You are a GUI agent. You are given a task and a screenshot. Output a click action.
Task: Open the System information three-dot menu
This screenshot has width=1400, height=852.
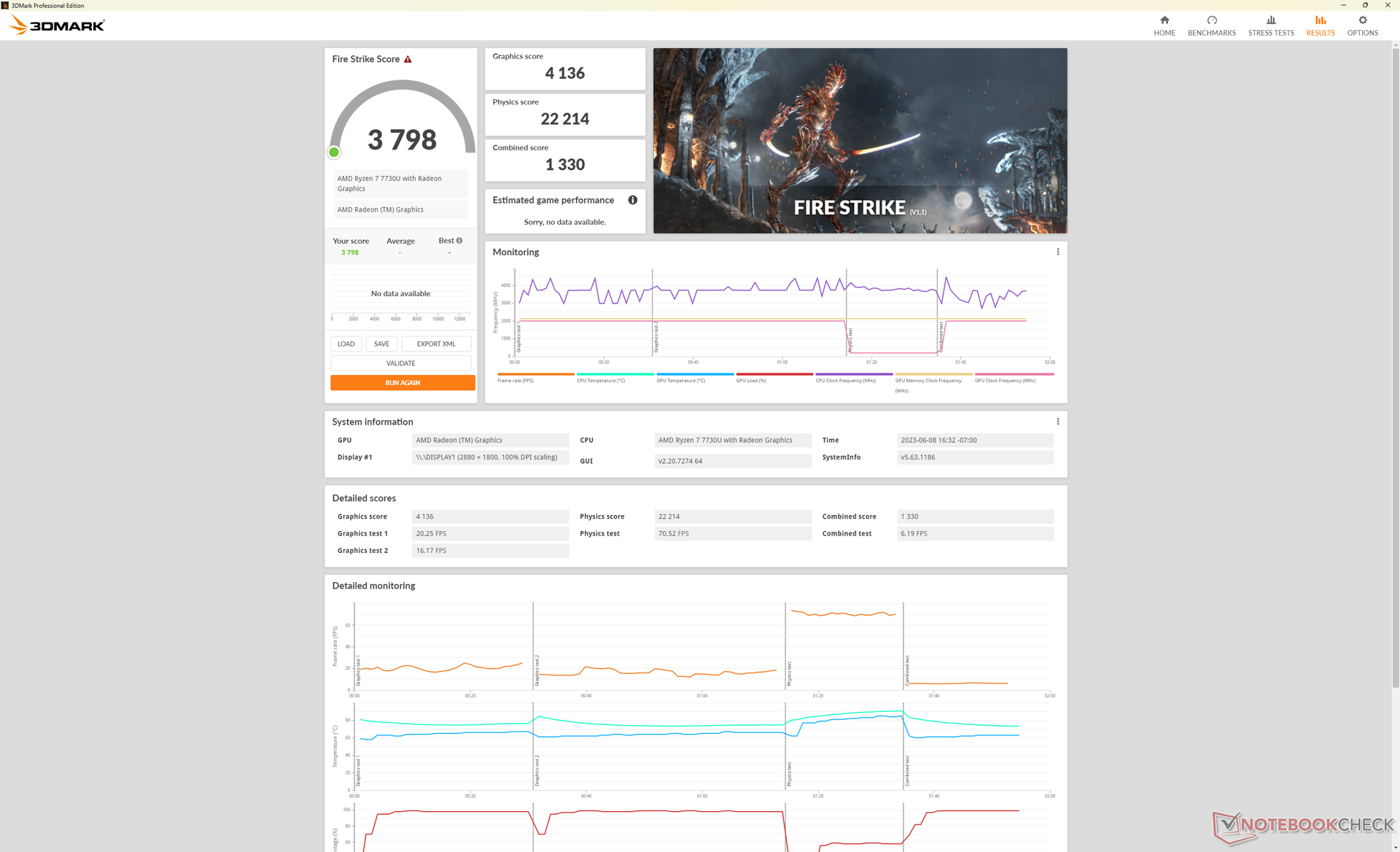(1057, 422)
